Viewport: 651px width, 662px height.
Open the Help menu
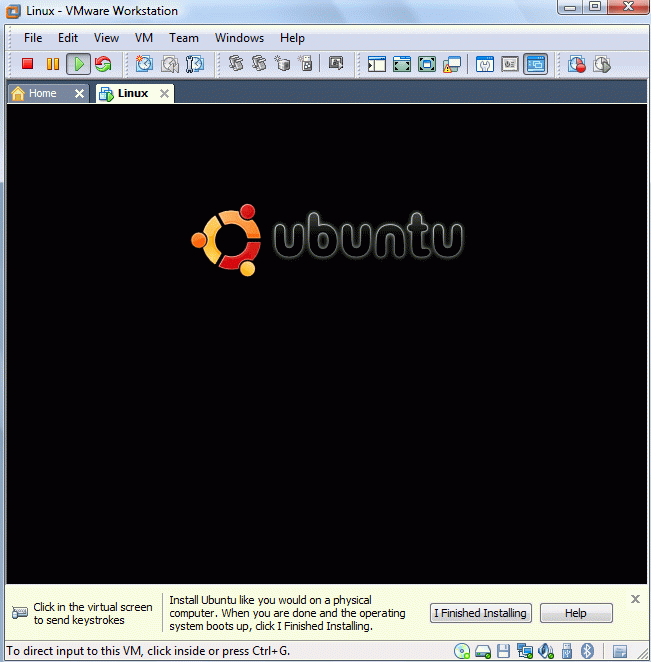(292, 38)
